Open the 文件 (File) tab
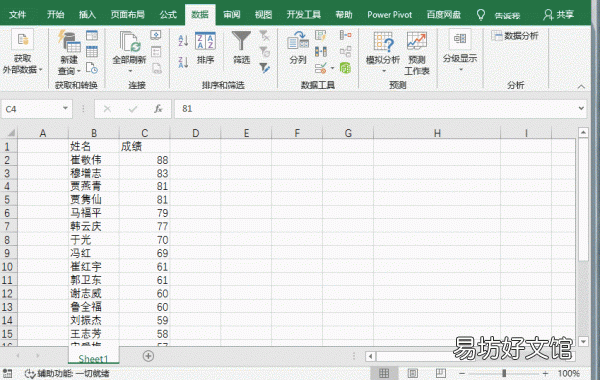Screen dimensions: 600x380 18,15
